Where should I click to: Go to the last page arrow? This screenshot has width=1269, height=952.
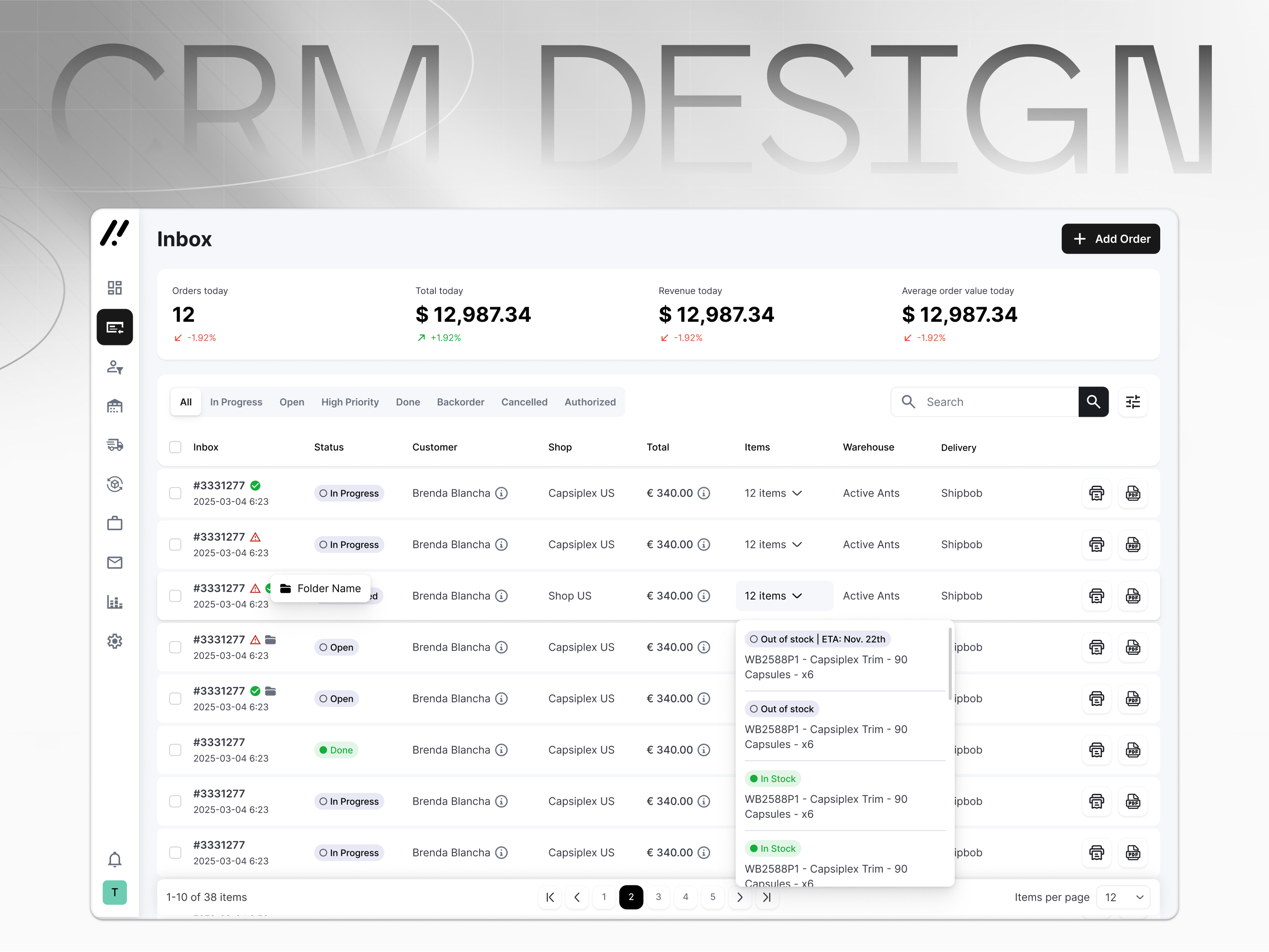767,898
